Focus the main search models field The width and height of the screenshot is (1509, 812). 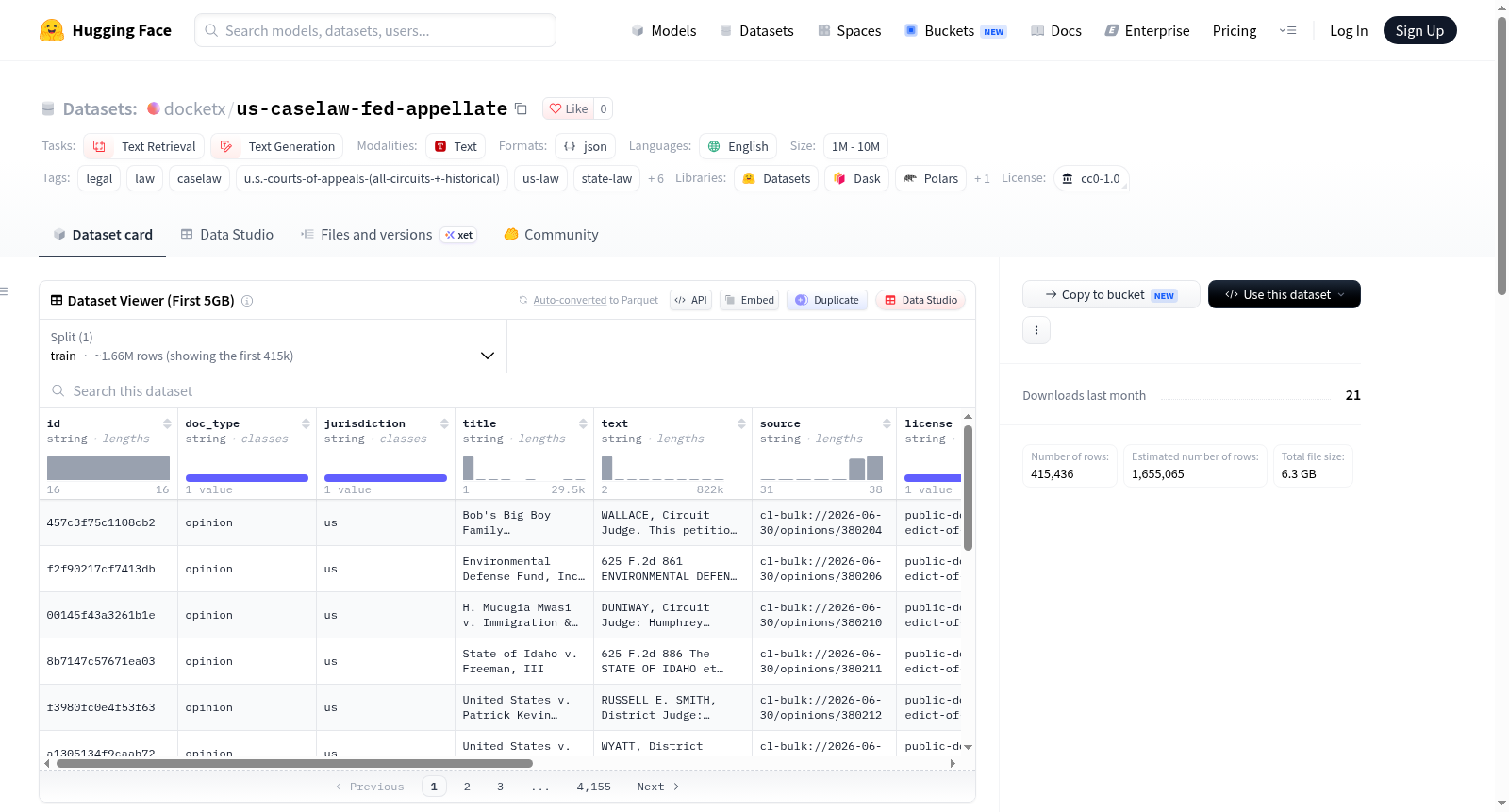(x=375, y=30)
